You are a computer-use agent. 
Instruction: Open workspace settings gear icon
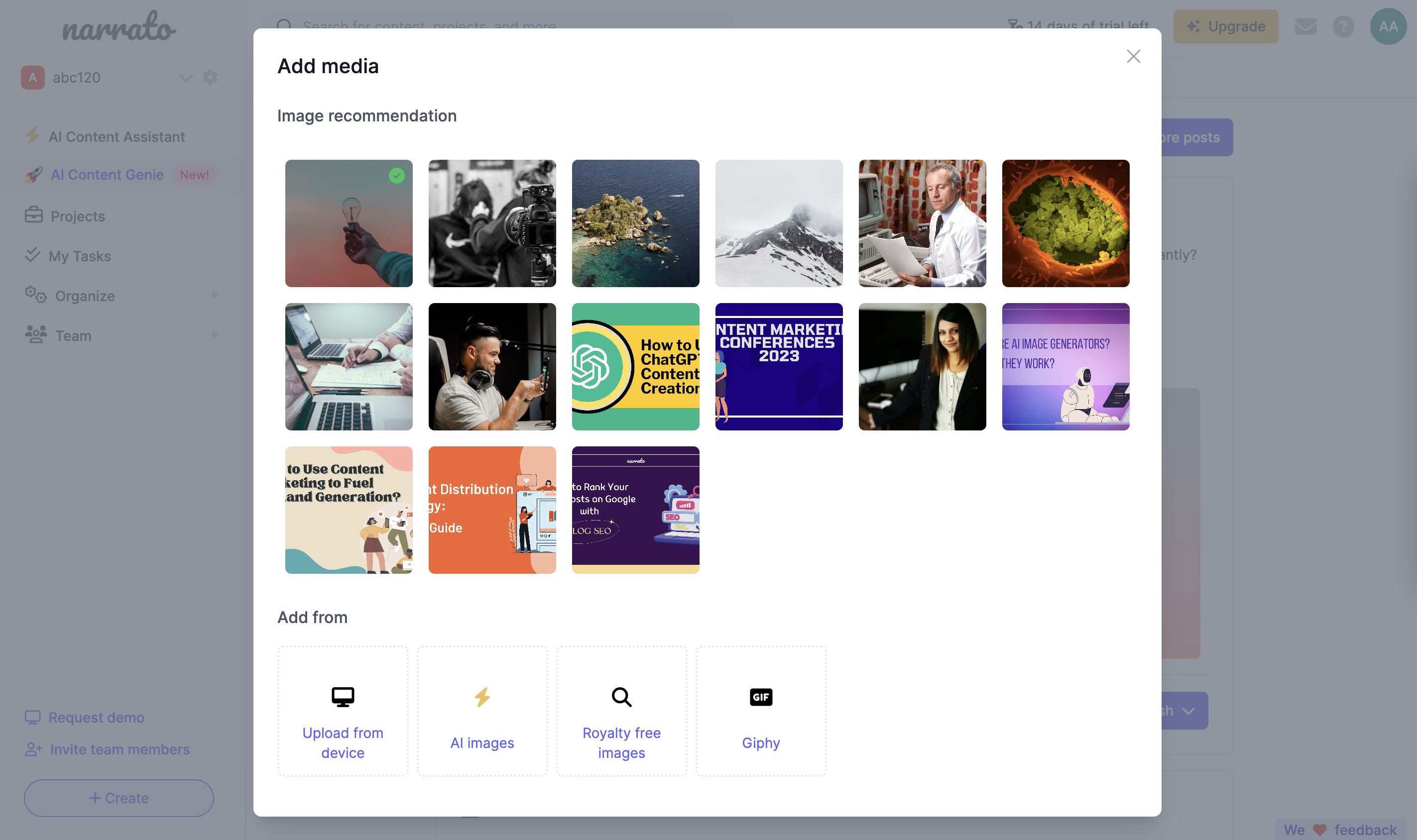(x=210, y=77)
